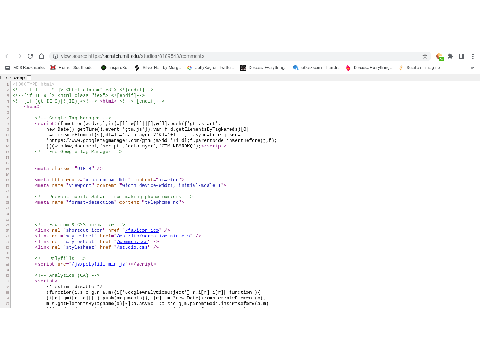Open the orange extension with green badge
This screenshot has height=360, width=480.
[440, 57]
